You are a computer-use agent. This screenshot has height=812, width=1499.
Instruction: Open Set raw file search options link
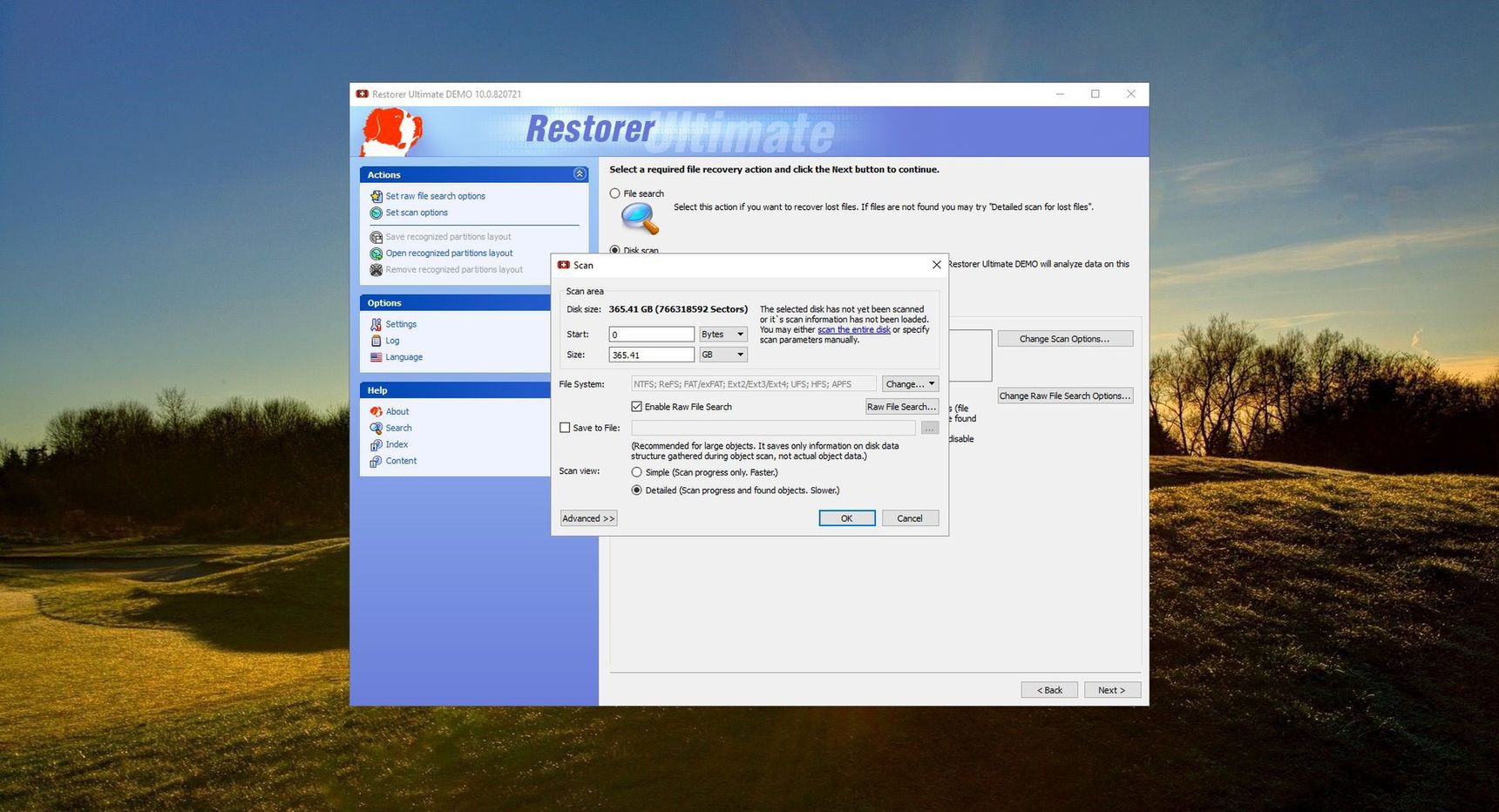point(436,196)
